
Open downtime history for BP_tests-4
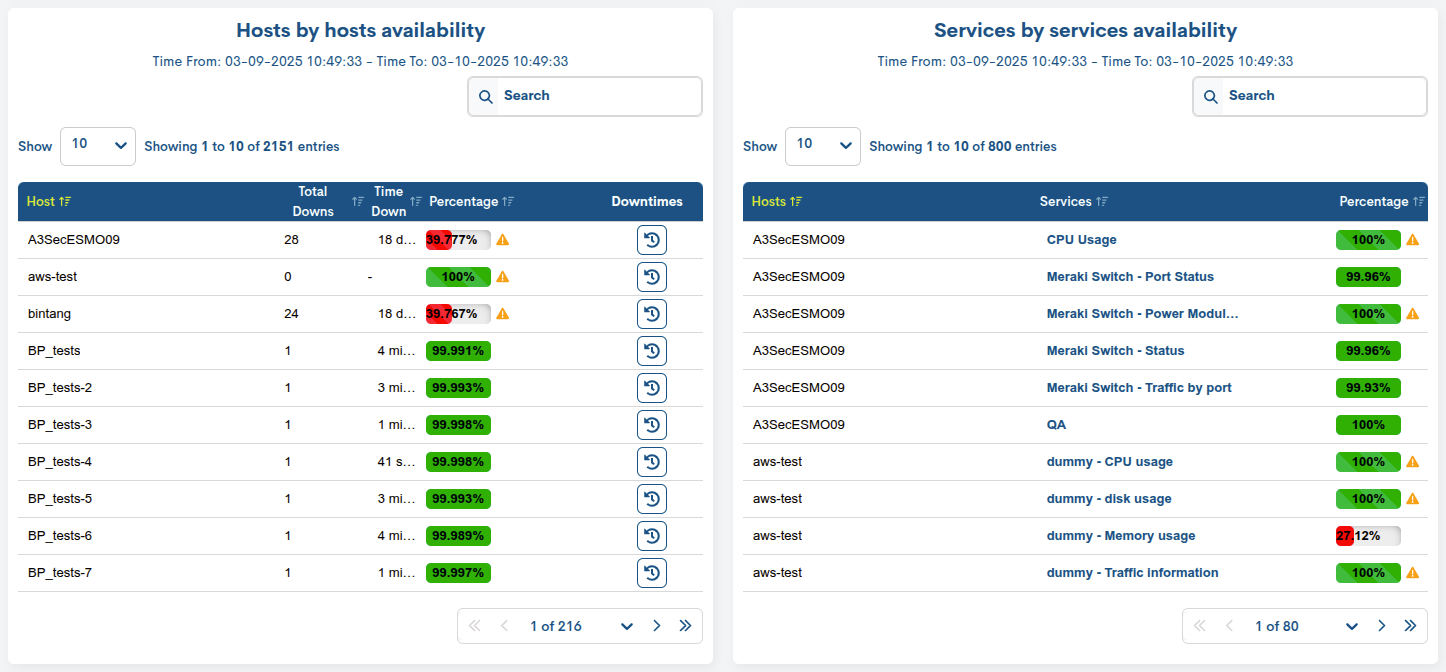[x=651, y=461]
